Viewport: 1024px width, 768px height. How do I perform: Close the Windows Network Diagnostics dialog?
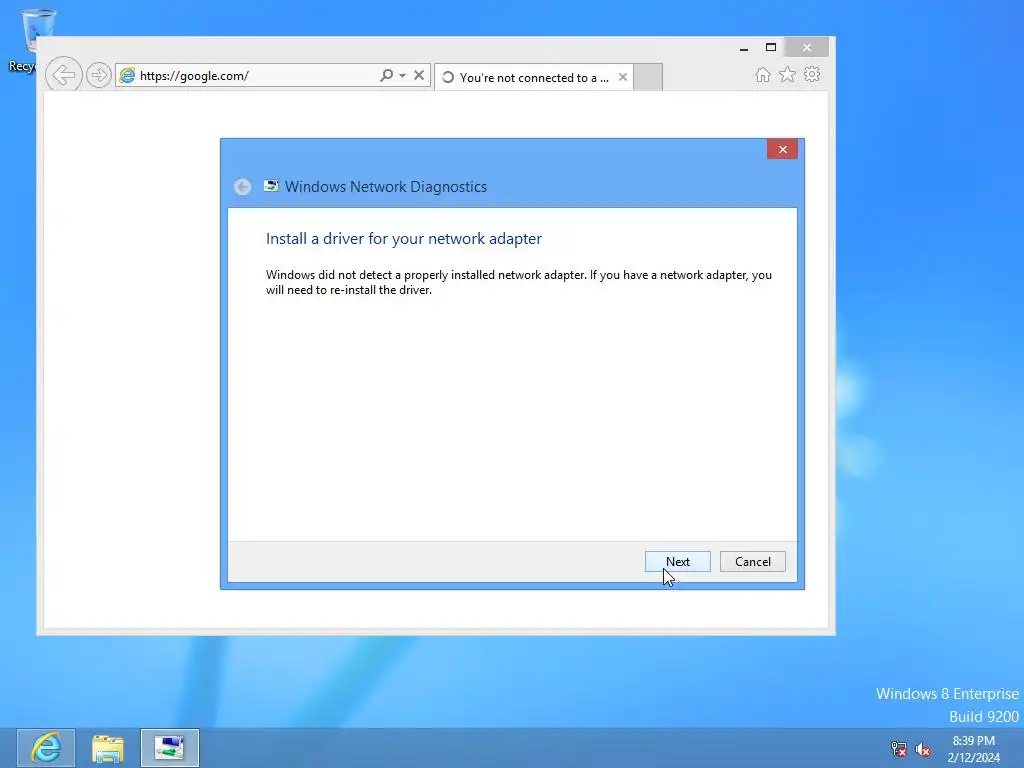(782, 150)
